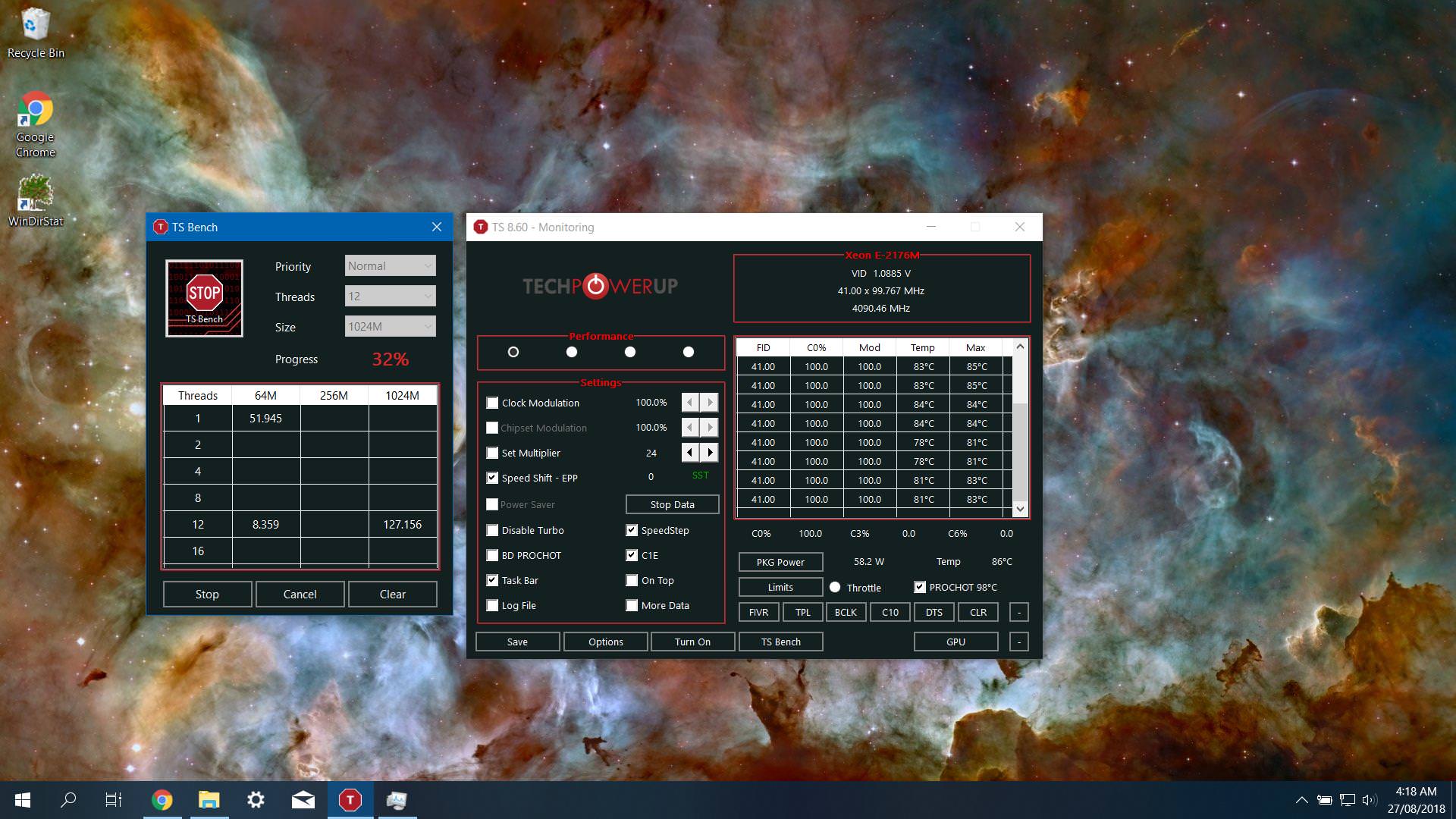This screenshot has height=819, width=1456.
Task: Open the Windows Start menu
Action: coord(22,800)
